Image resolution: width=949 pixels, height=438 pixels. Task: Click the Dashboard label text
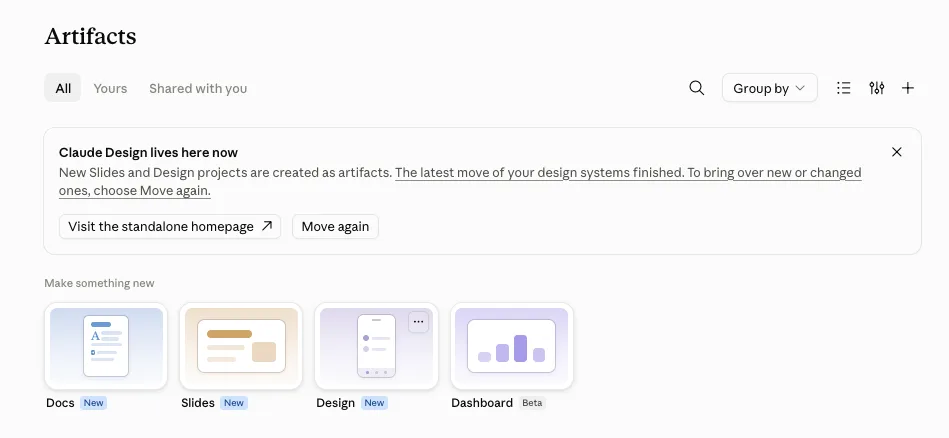(482, 403)
